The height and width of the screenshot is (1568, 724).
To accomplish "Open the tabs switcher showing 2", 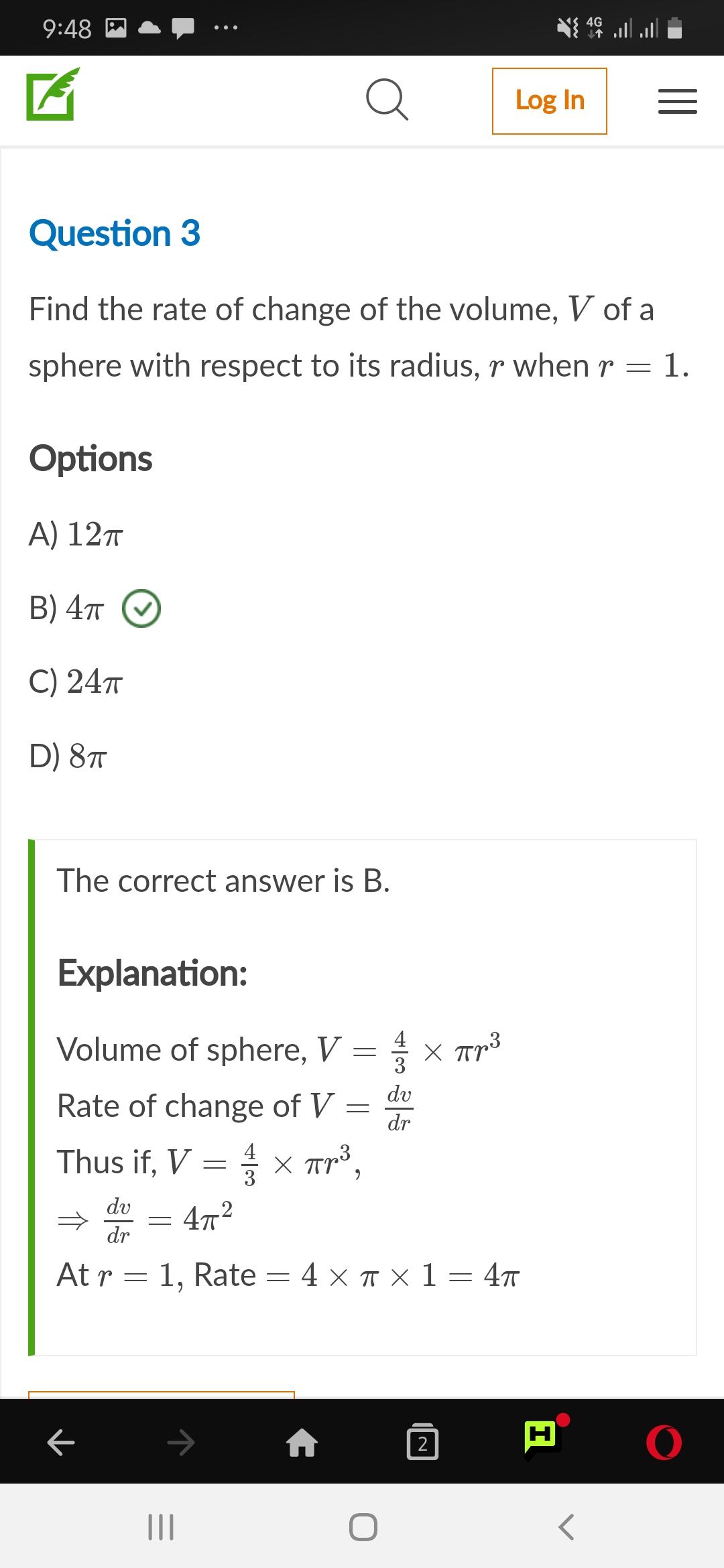I will click(x=422, y=1442).
